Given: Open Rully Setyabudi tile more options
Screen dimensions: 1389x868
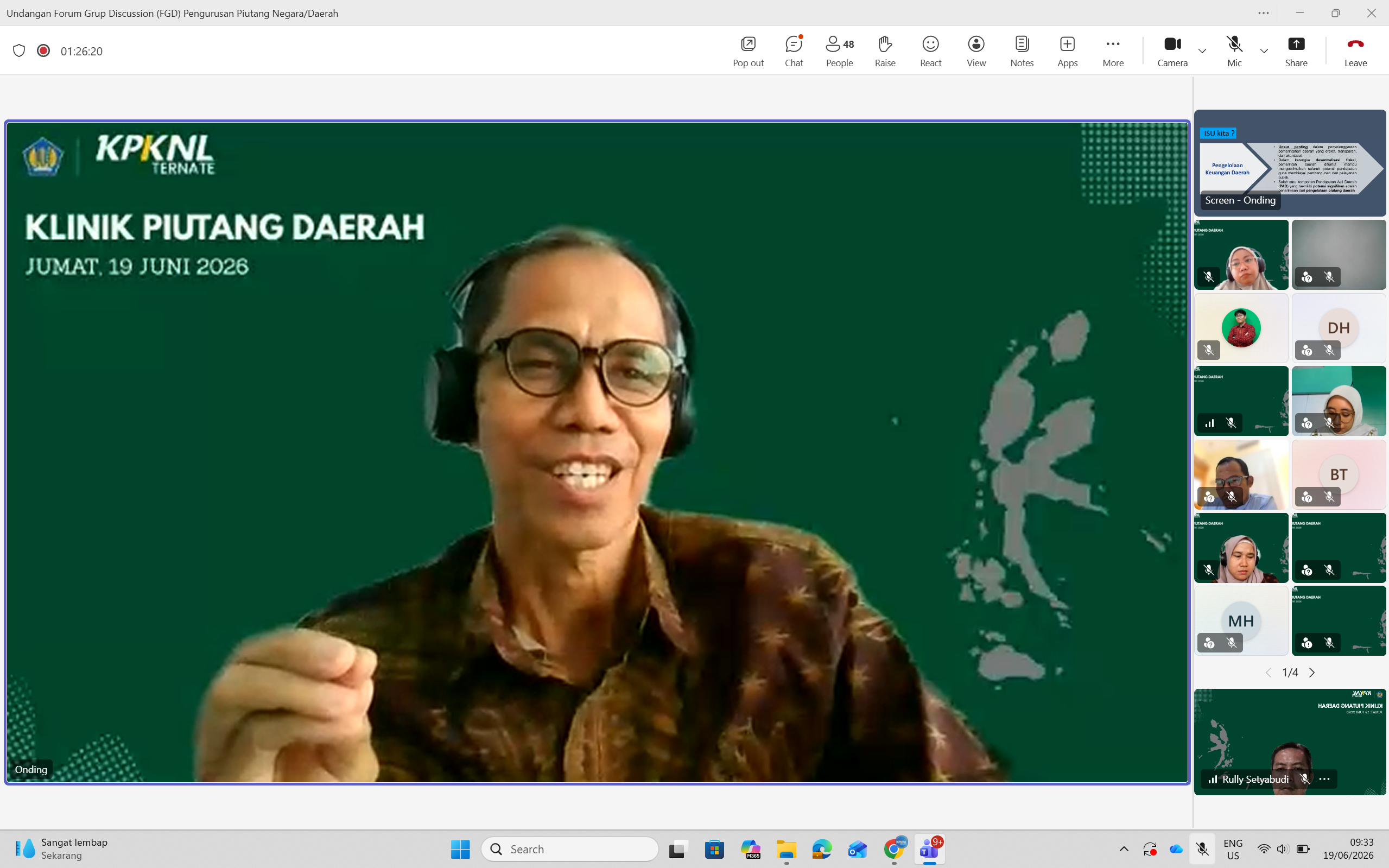Looking at the screenshot, I should 1325,779.
